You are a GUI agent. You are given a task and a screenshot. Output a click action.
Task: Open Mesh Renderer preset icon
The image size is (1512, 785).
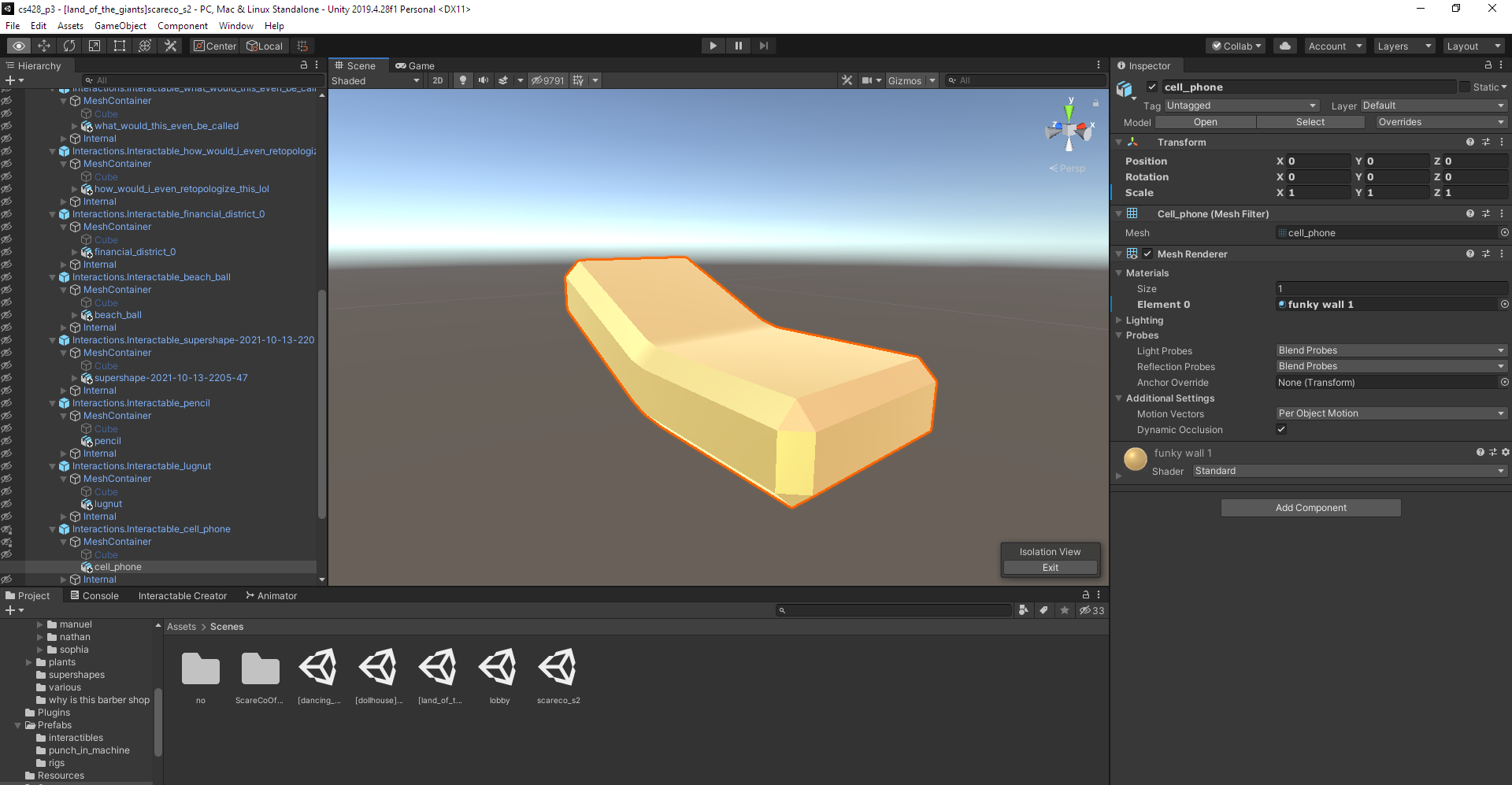(1486, 254)
